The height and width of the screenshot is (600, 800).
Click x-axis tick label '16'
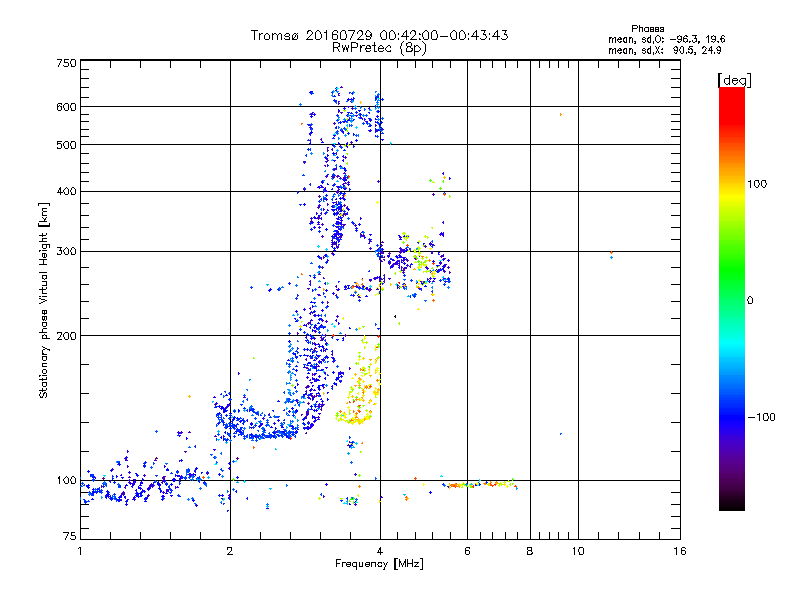click(x=680, y=551)
